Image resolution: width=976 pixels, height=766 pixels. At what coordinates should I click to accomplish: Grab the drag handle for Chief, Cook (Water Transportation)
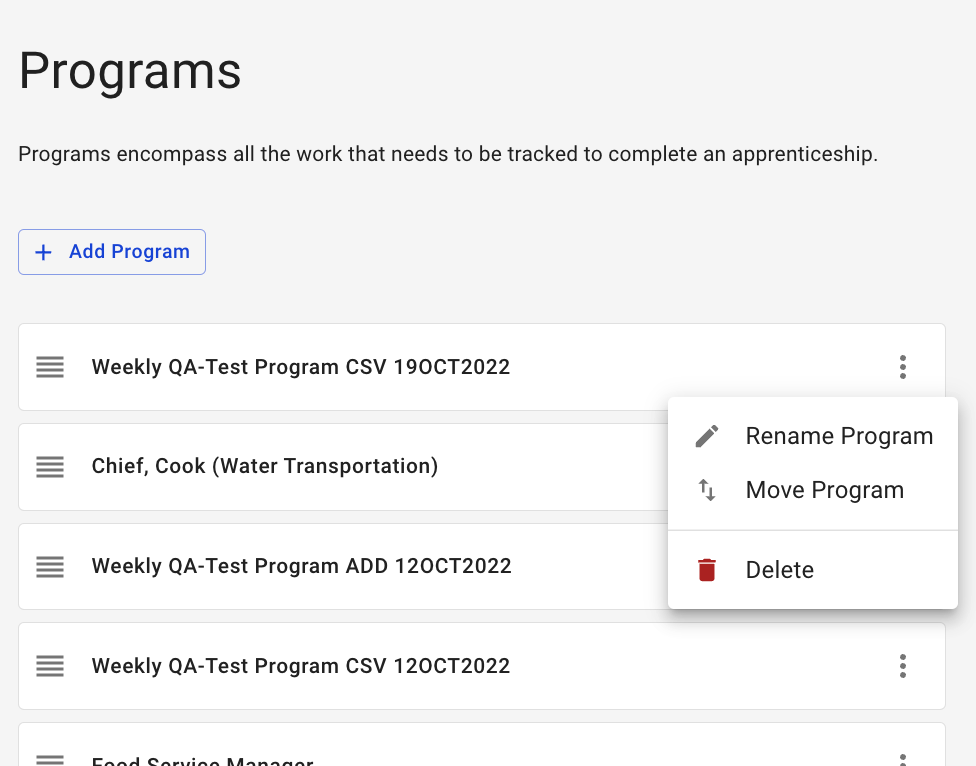50,467
